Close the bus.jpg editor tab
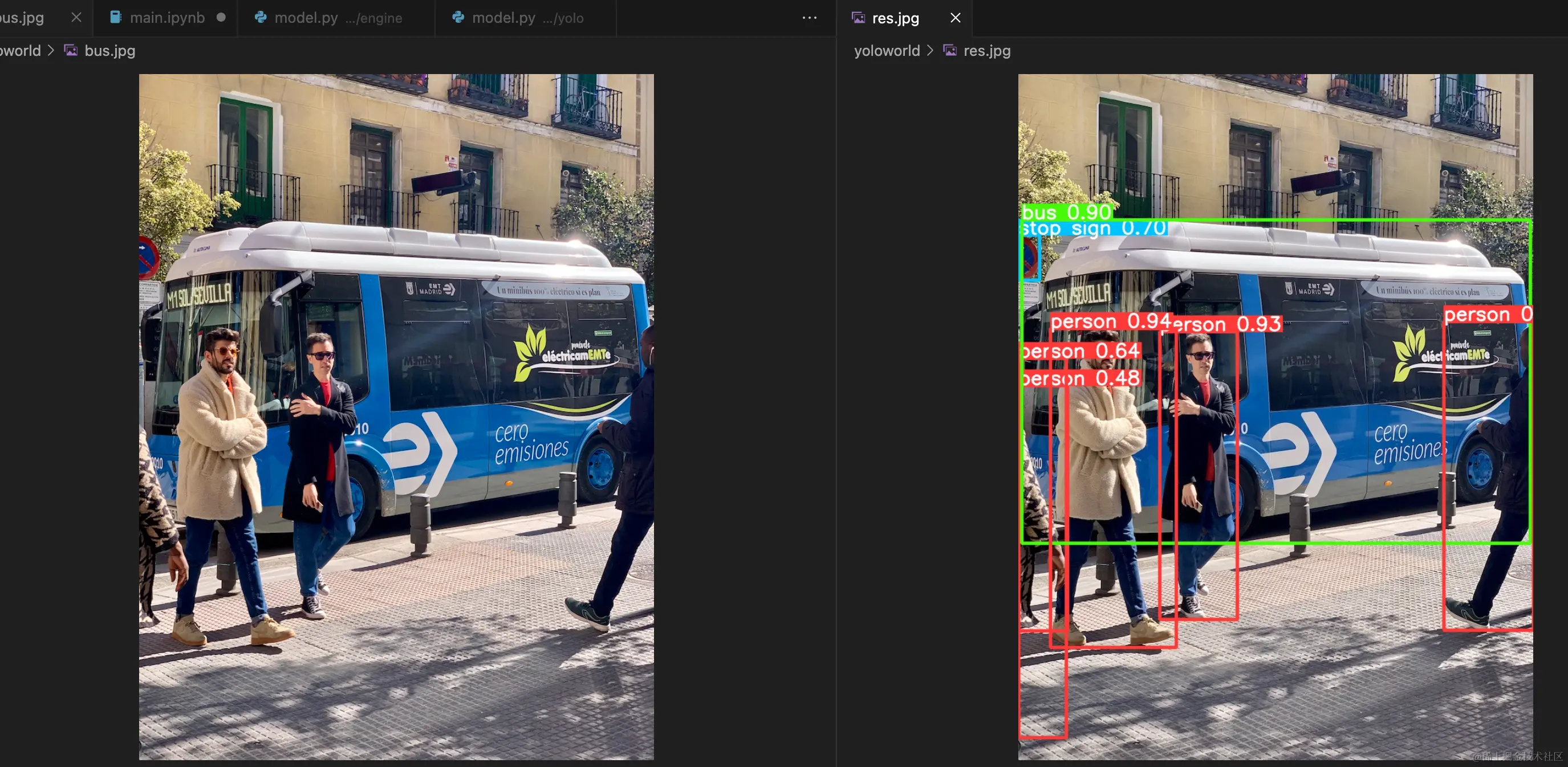1568x767 pixels. [x=76, y=18]
